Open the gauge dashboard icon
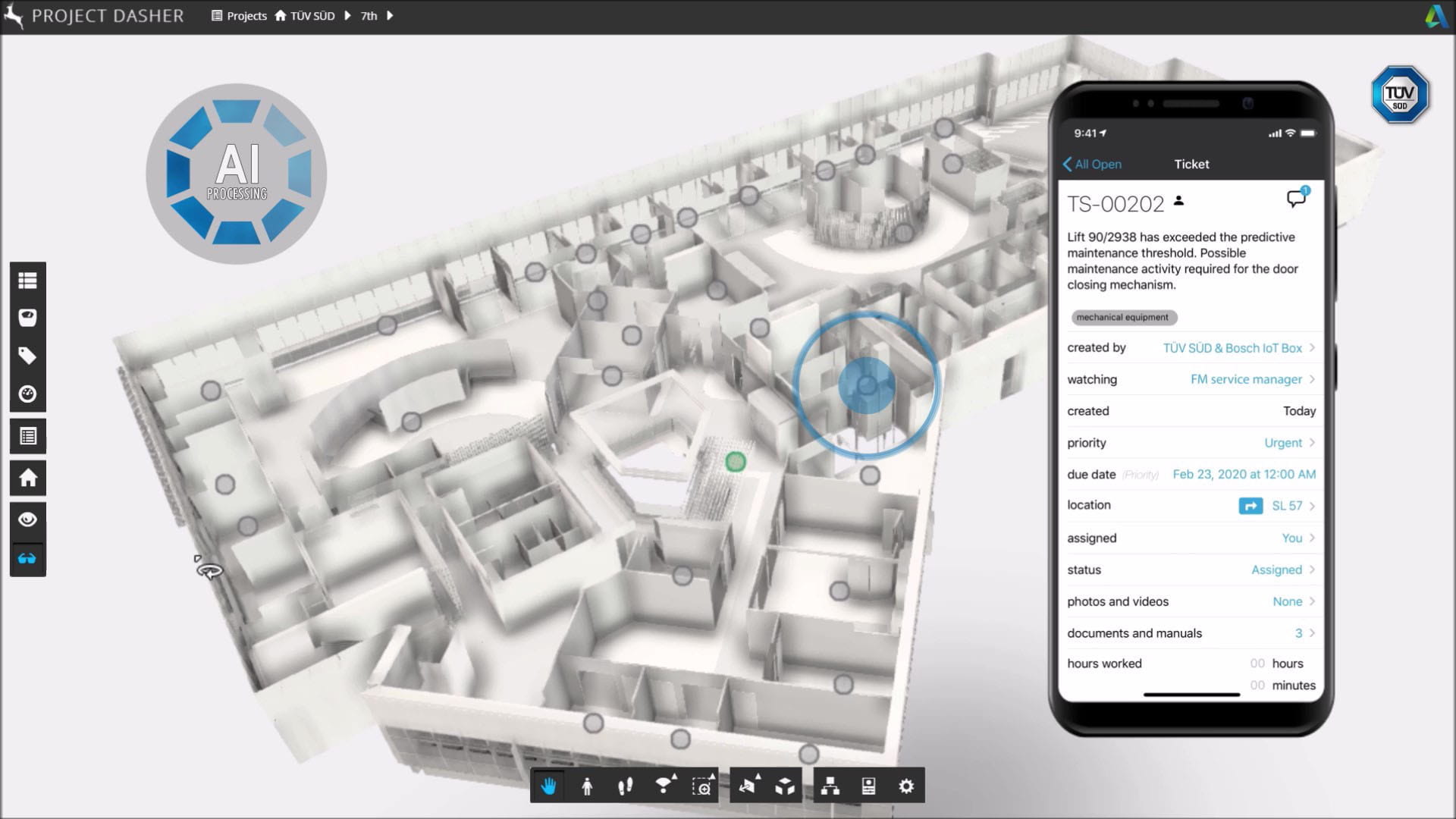Viewport: 1456px width, 819px height. pos(28,394)
